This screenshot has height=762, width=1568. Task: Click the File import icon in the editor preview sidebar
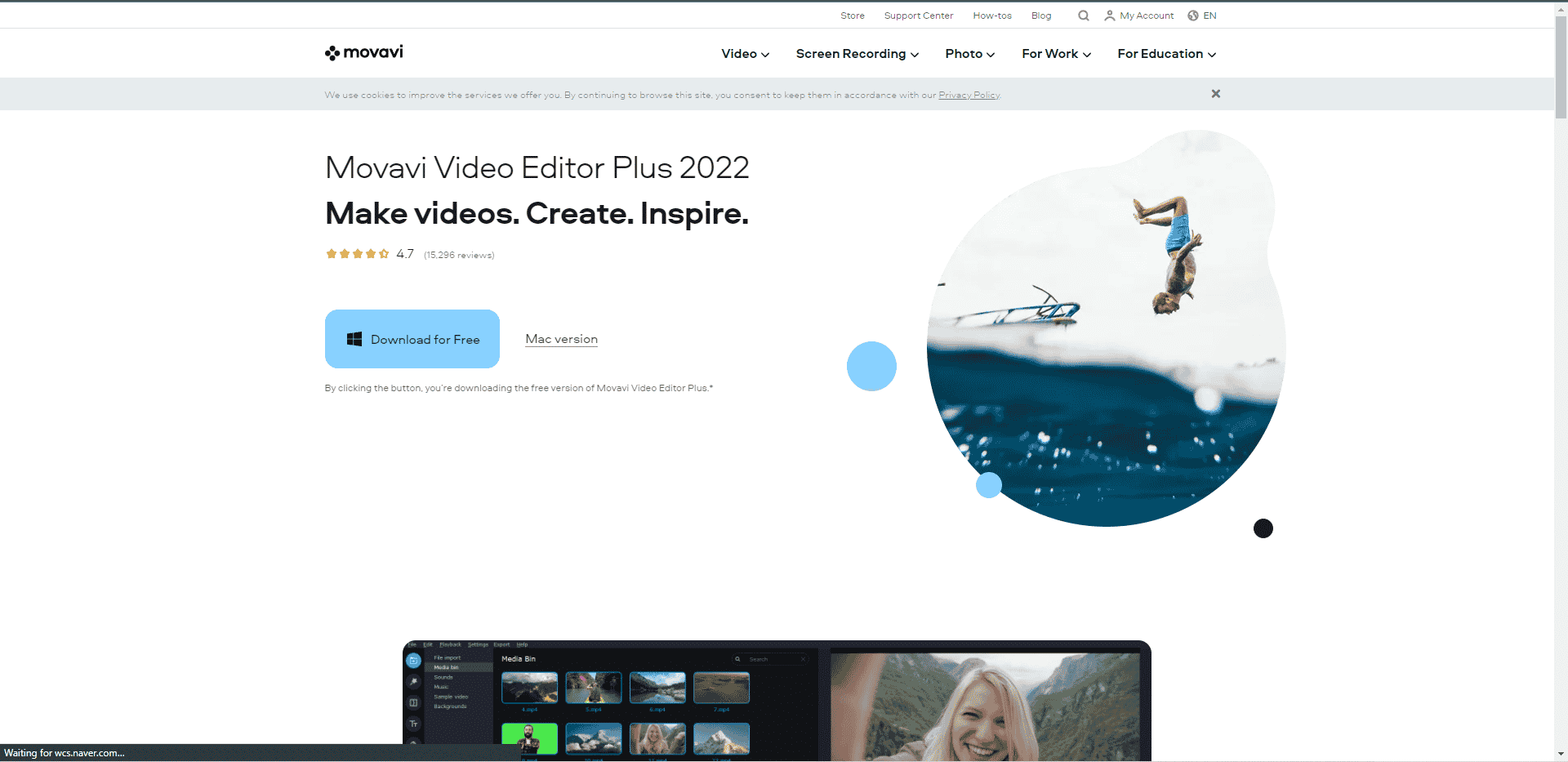tap(413, 661)
